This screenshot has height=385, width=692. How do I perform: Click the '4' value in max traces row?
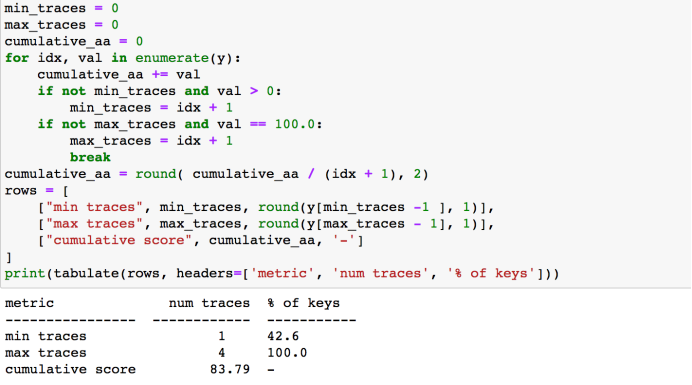click(x=222, y=353)
